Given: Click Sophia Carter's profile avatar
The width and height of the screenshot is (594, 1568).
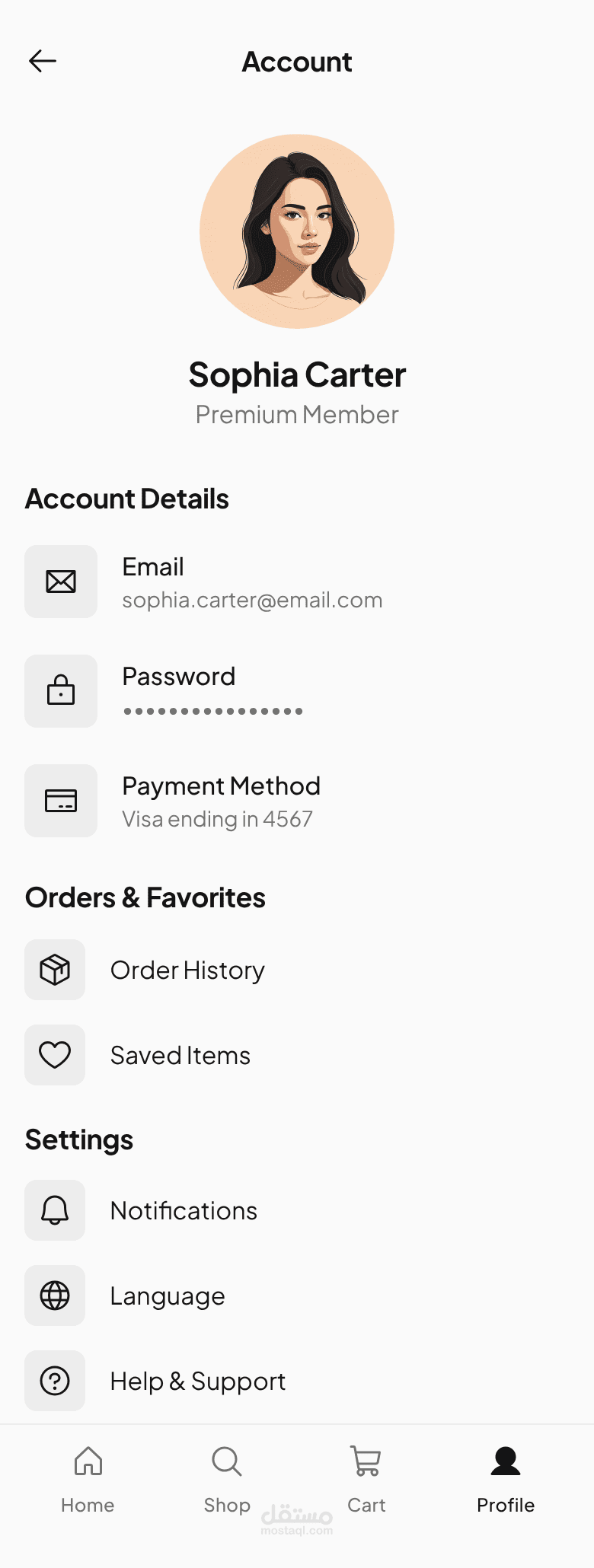Looking at the screenshot, I should point(297,231).
